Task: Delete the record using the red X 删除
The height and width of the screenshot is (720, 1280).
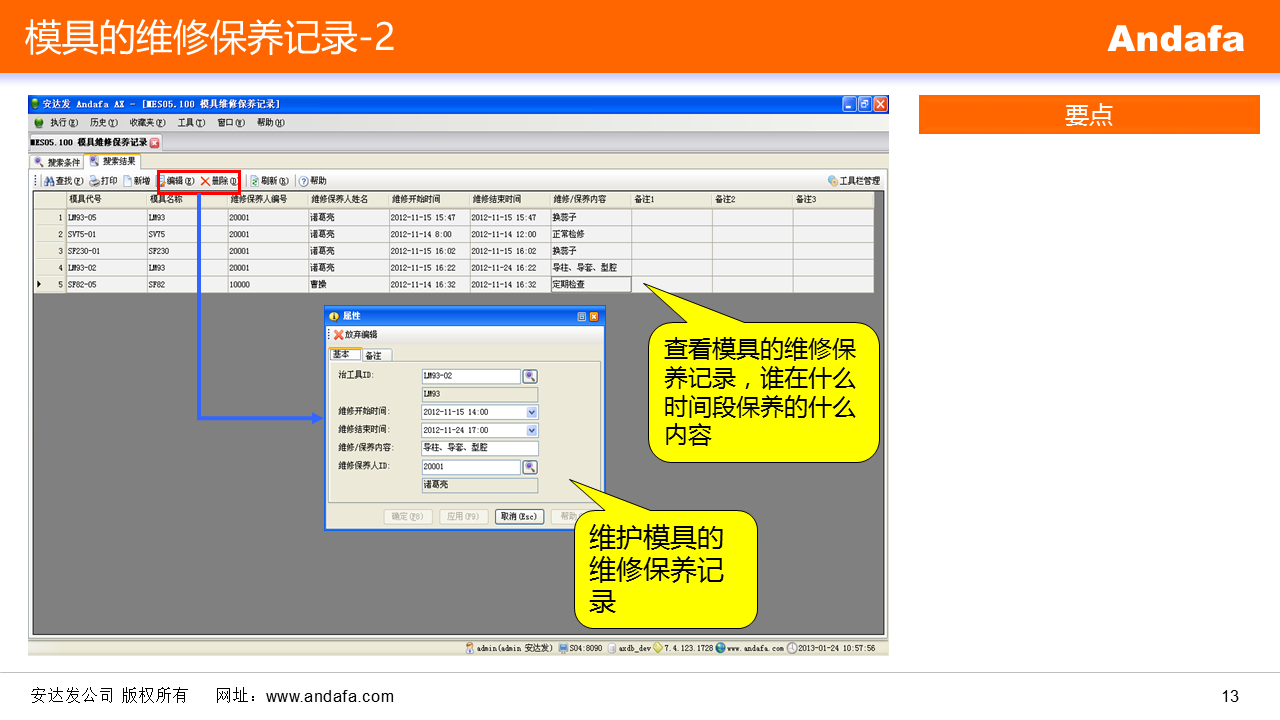Action: click(x=206, y=181)
